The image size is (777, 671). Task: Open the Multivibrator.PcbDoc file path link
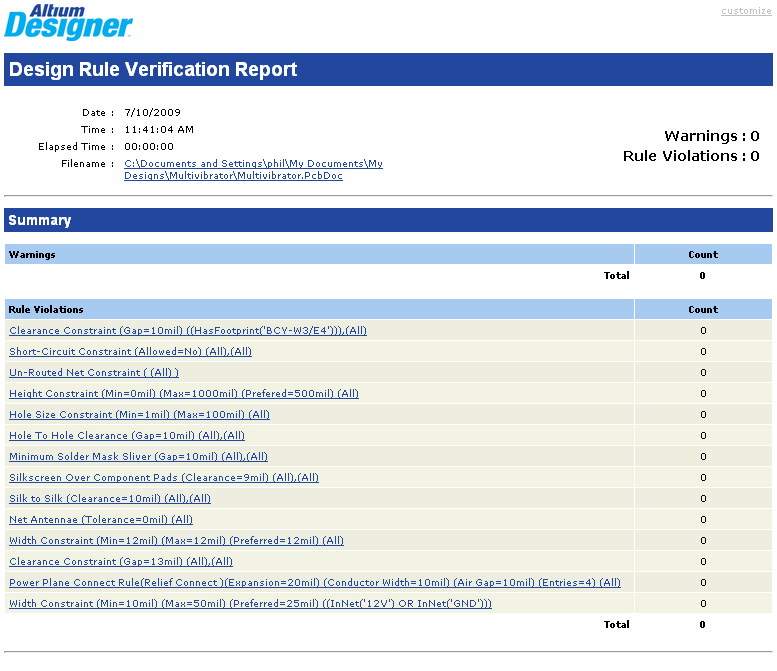coord(253,169)
